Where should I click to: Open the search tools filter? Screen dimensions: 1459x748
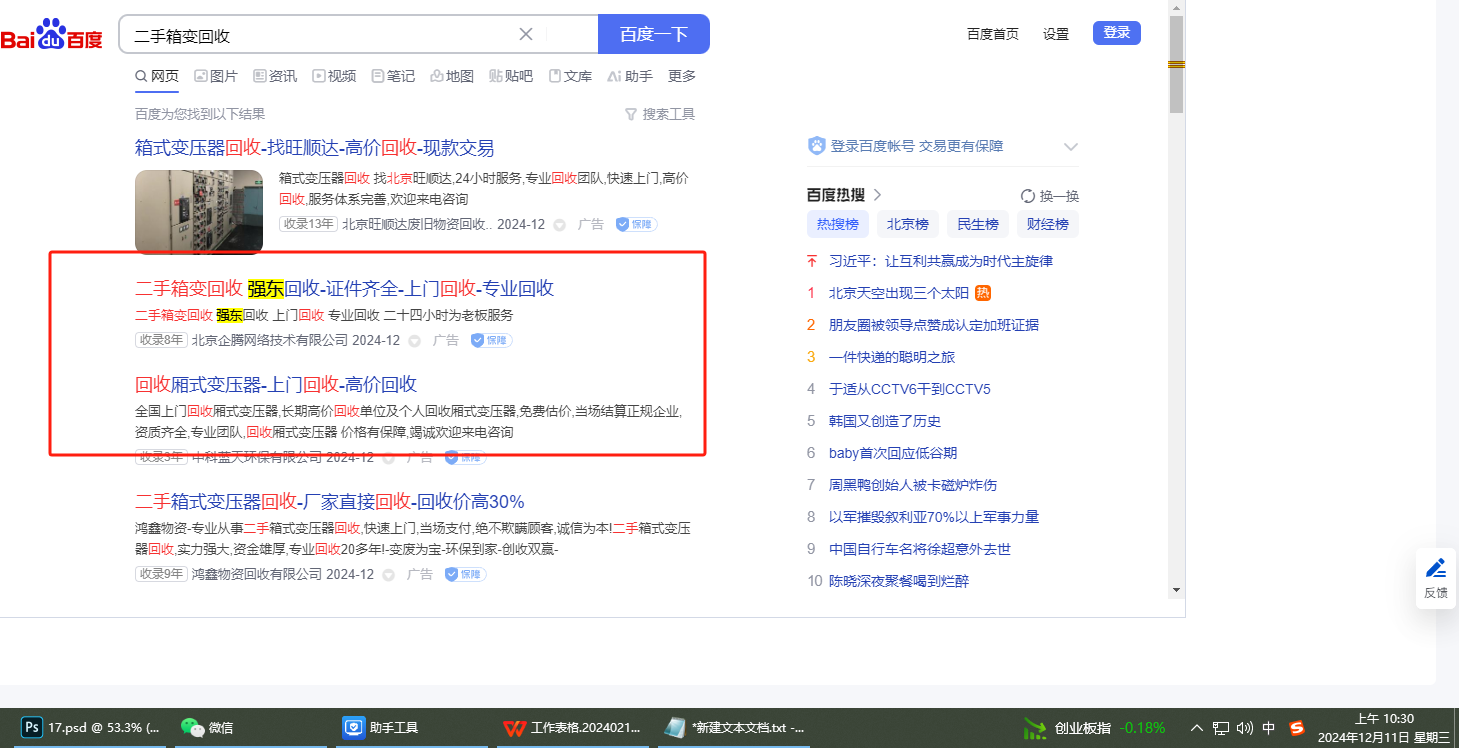coord(659,114)
